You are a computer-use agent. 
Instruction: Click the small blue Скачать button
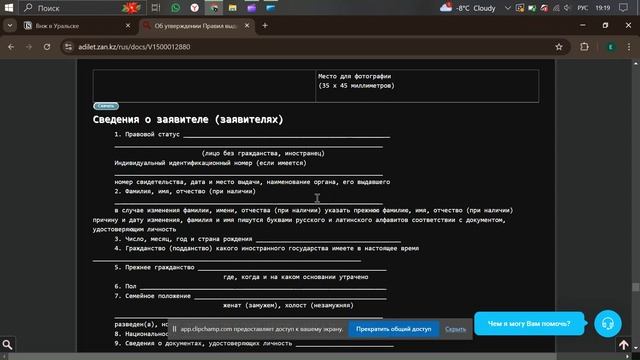[x=106, y=106]
